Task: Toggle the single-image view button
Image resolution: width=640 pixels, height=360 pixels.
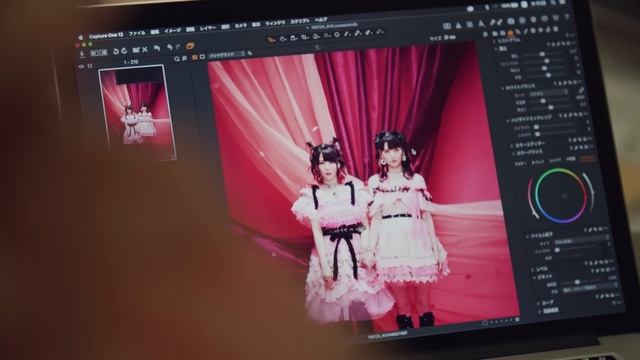Action: coord(202,57)
